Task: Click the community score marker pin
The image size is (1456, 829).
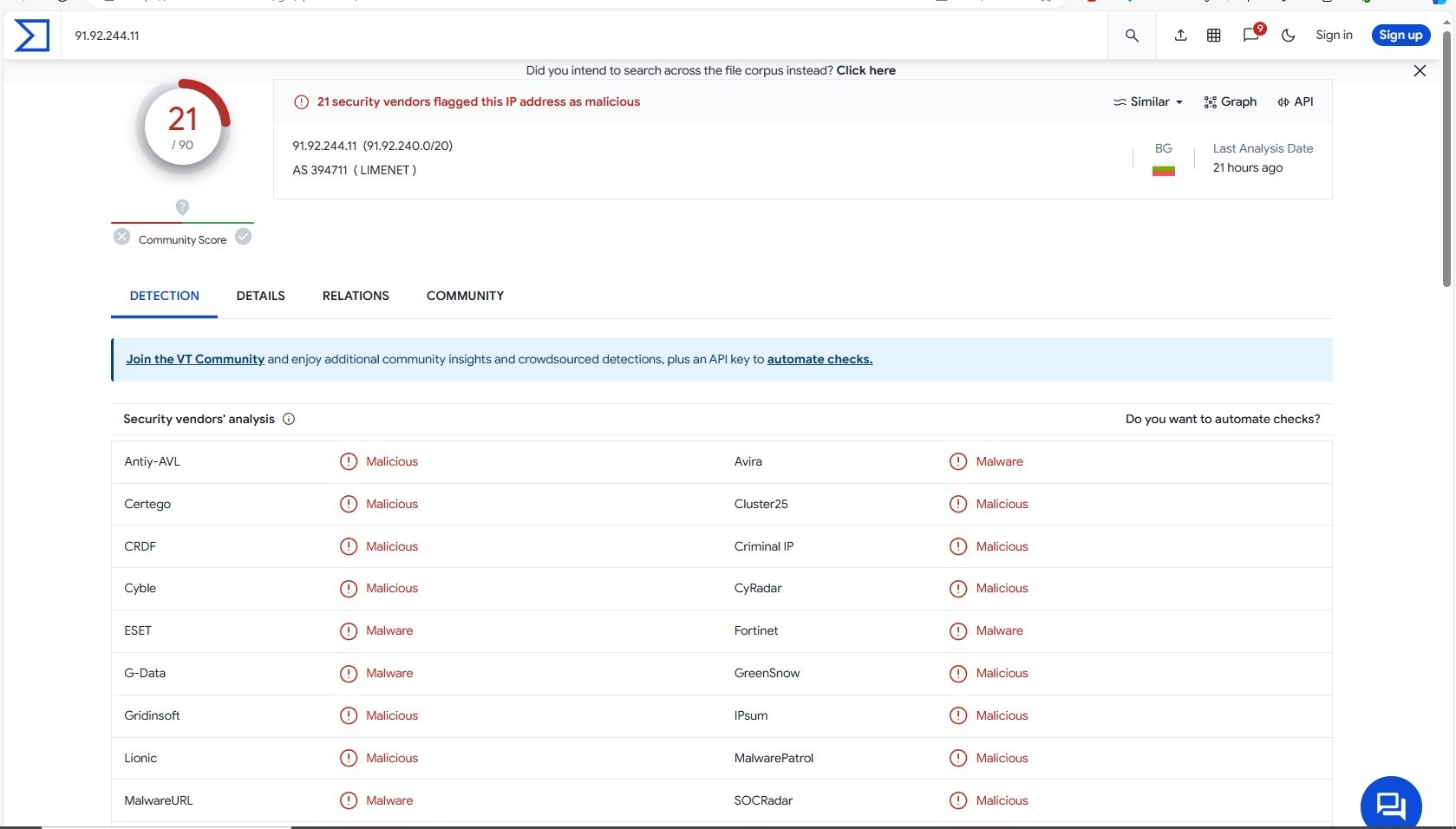Action: 182,207
